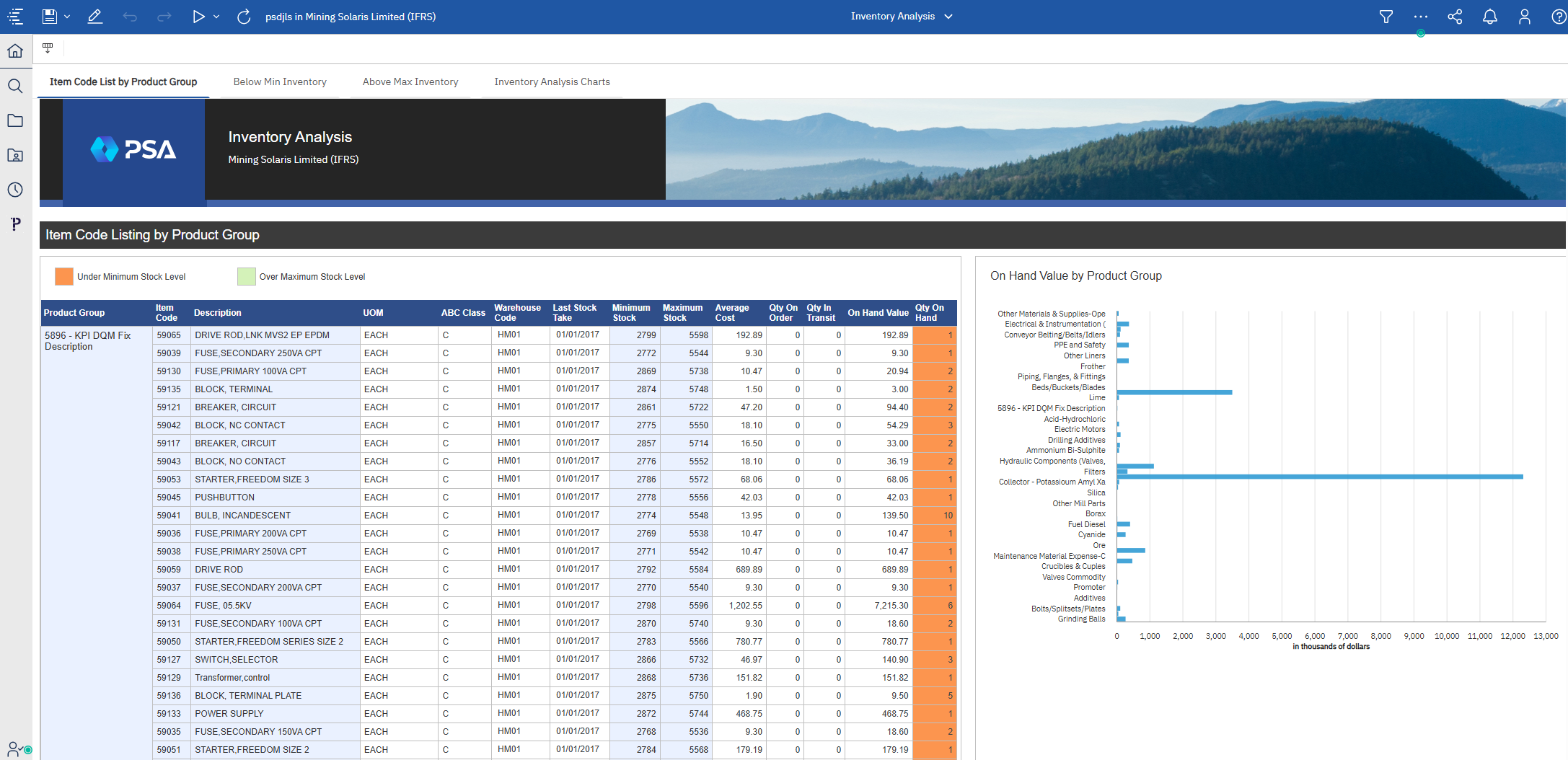Click the longest bar in On Hand Value chart

pos(1320,477)
